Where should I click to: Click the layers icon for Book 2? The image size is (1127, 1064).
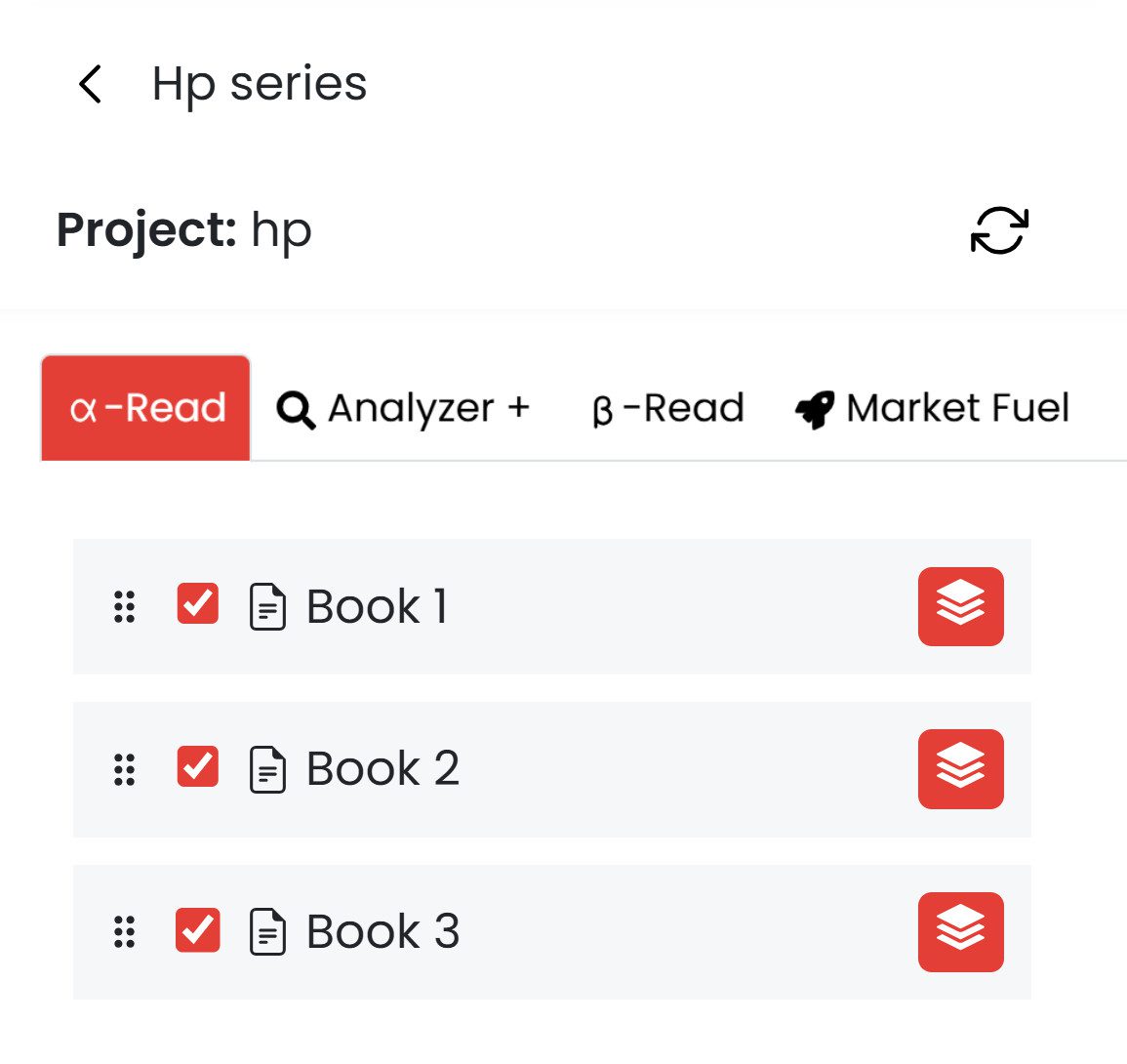pos(960,769)
